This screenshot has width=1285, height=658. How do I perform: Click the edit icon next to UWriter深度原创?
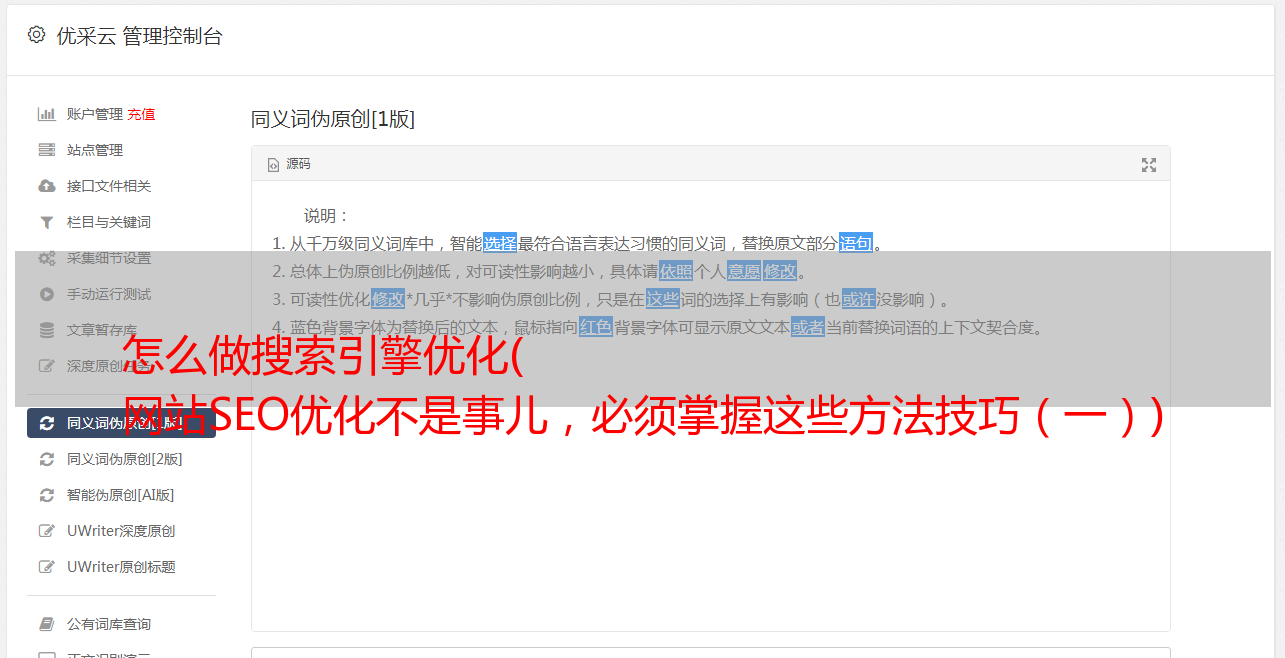[46, 531]
